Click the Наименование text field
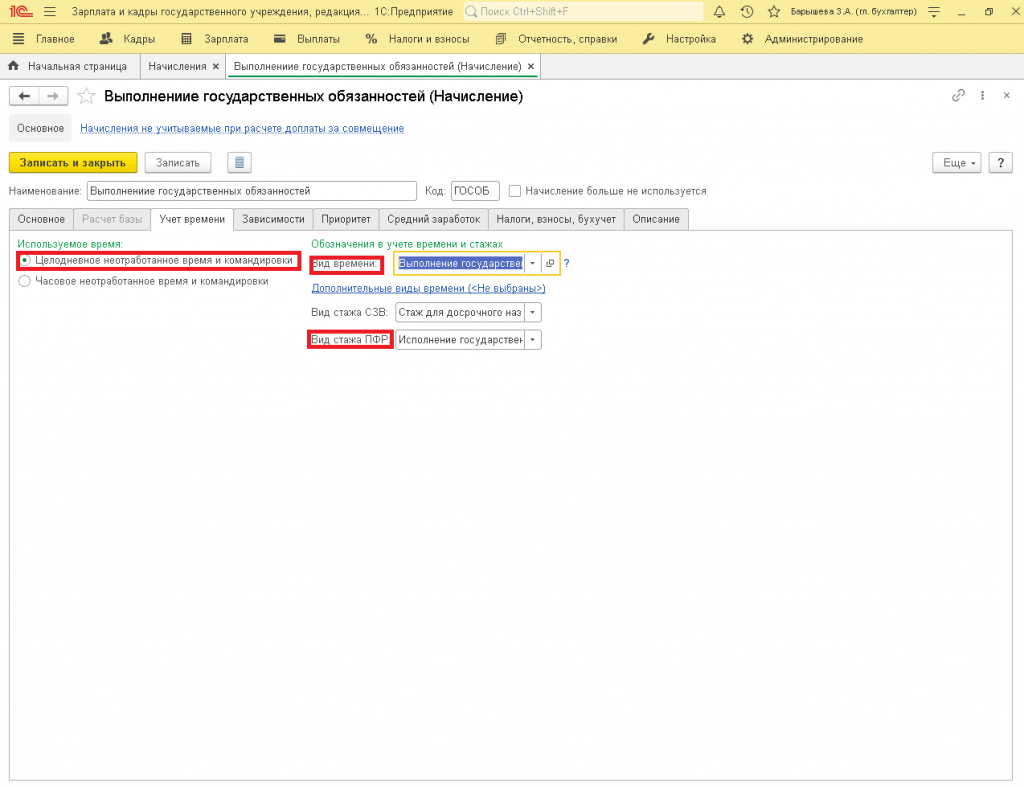The image size is (1024, 787). tap(251, 191)
